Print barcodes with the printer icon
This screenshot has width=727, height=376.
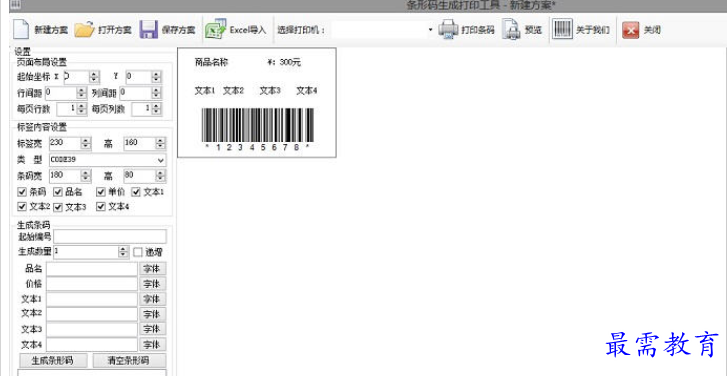[448, 30]
